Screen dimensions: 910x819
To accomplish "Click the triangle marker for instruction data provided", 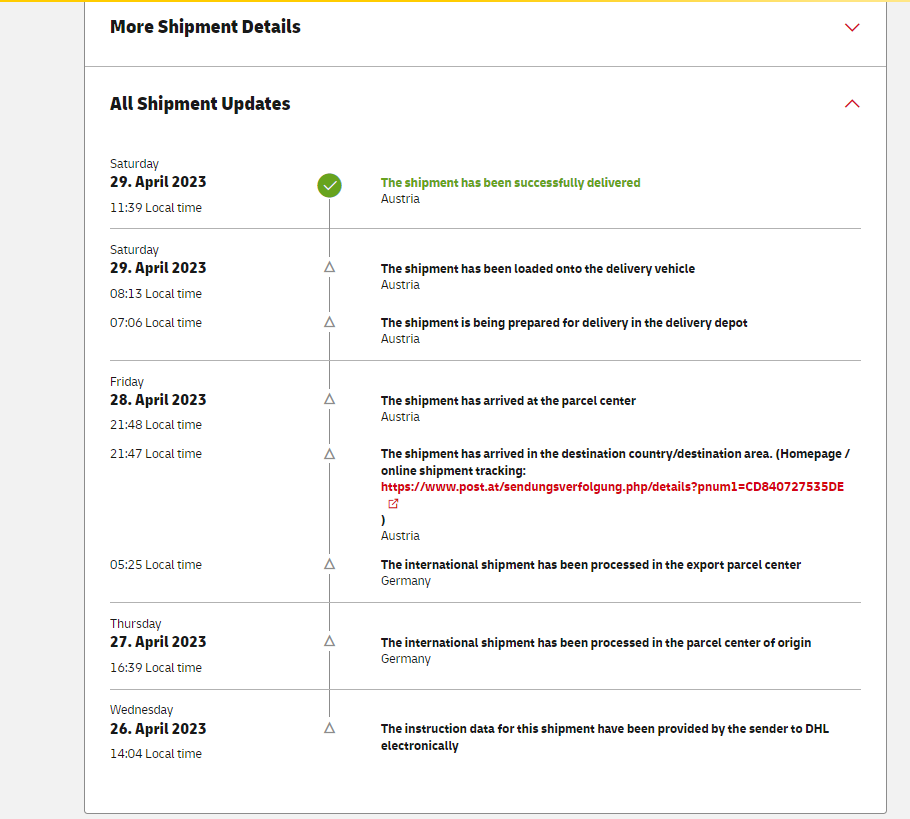I will 329,728.
